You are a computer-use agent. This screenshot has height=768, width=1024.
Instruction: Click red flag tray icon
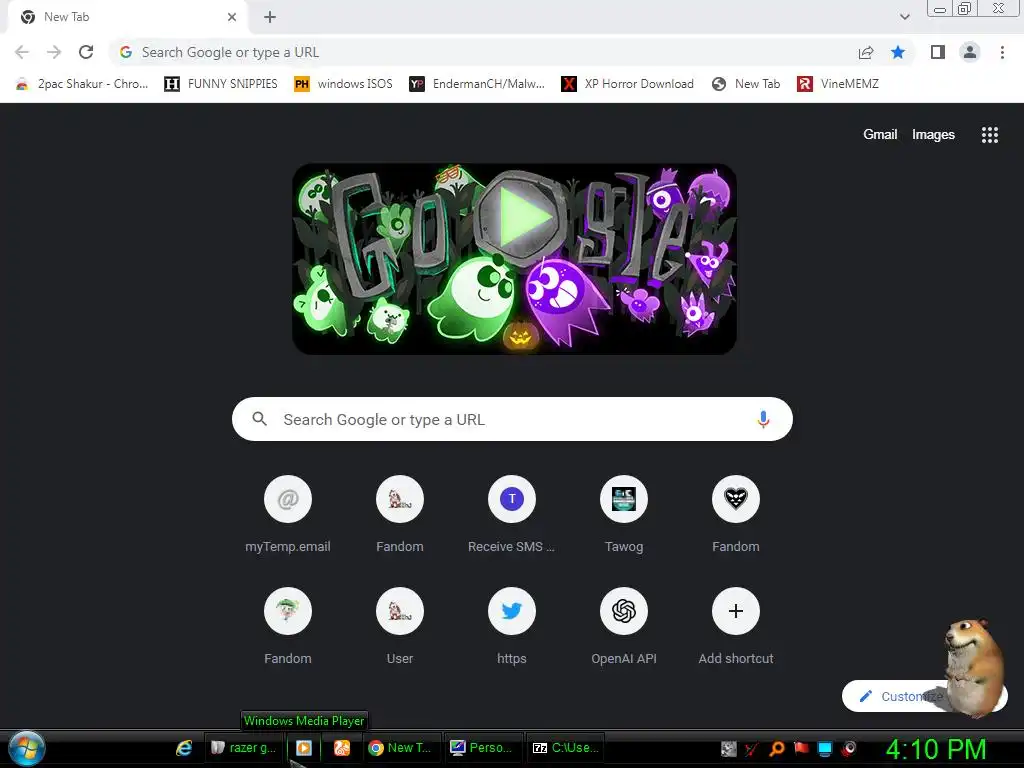pyautogui.click(x=801, y=748)
